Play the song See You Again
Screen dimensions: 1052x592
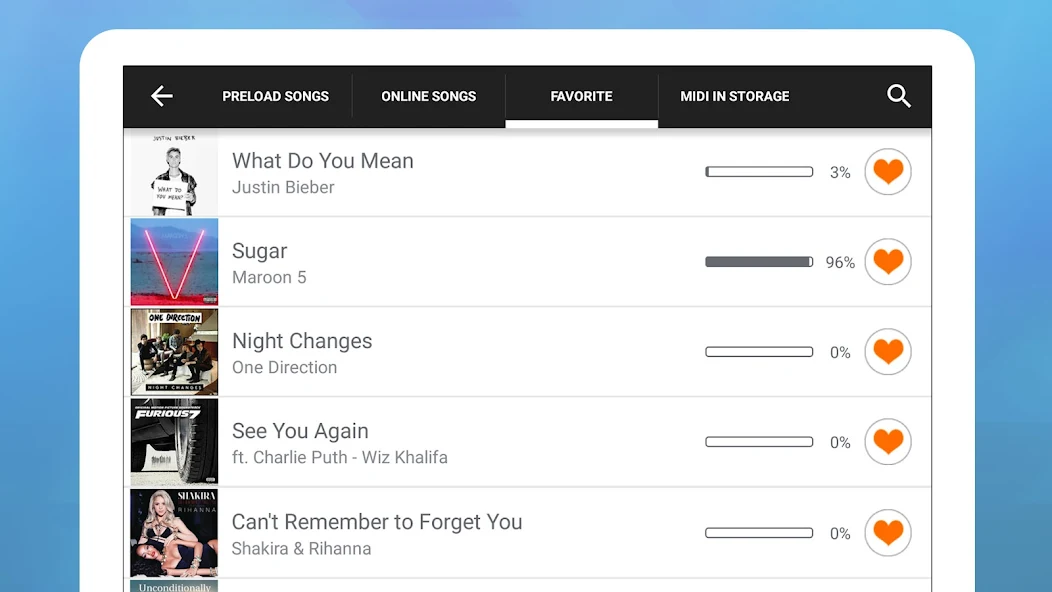300,431
